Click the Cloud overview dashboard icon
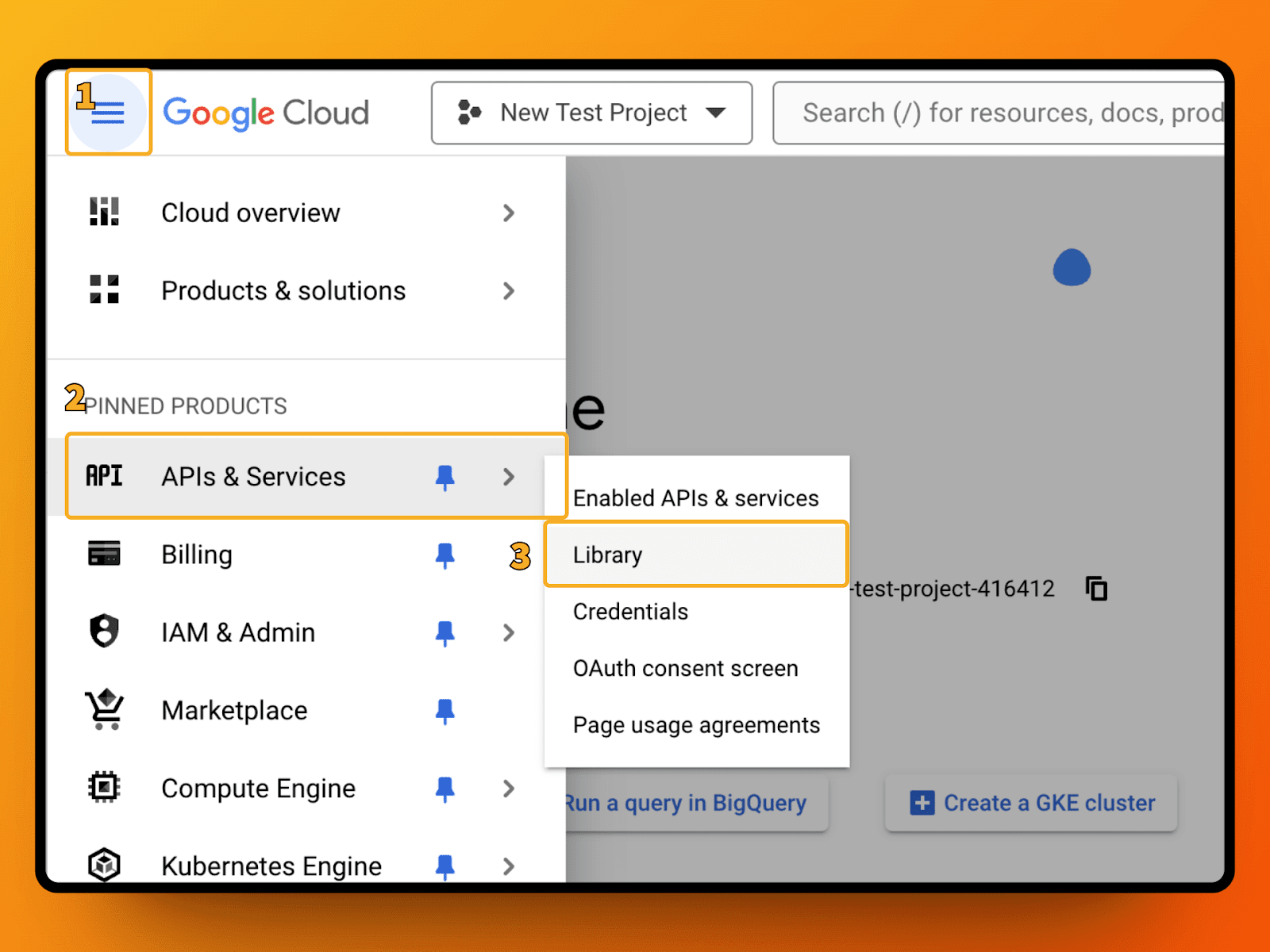 click(x=104, y=212)
